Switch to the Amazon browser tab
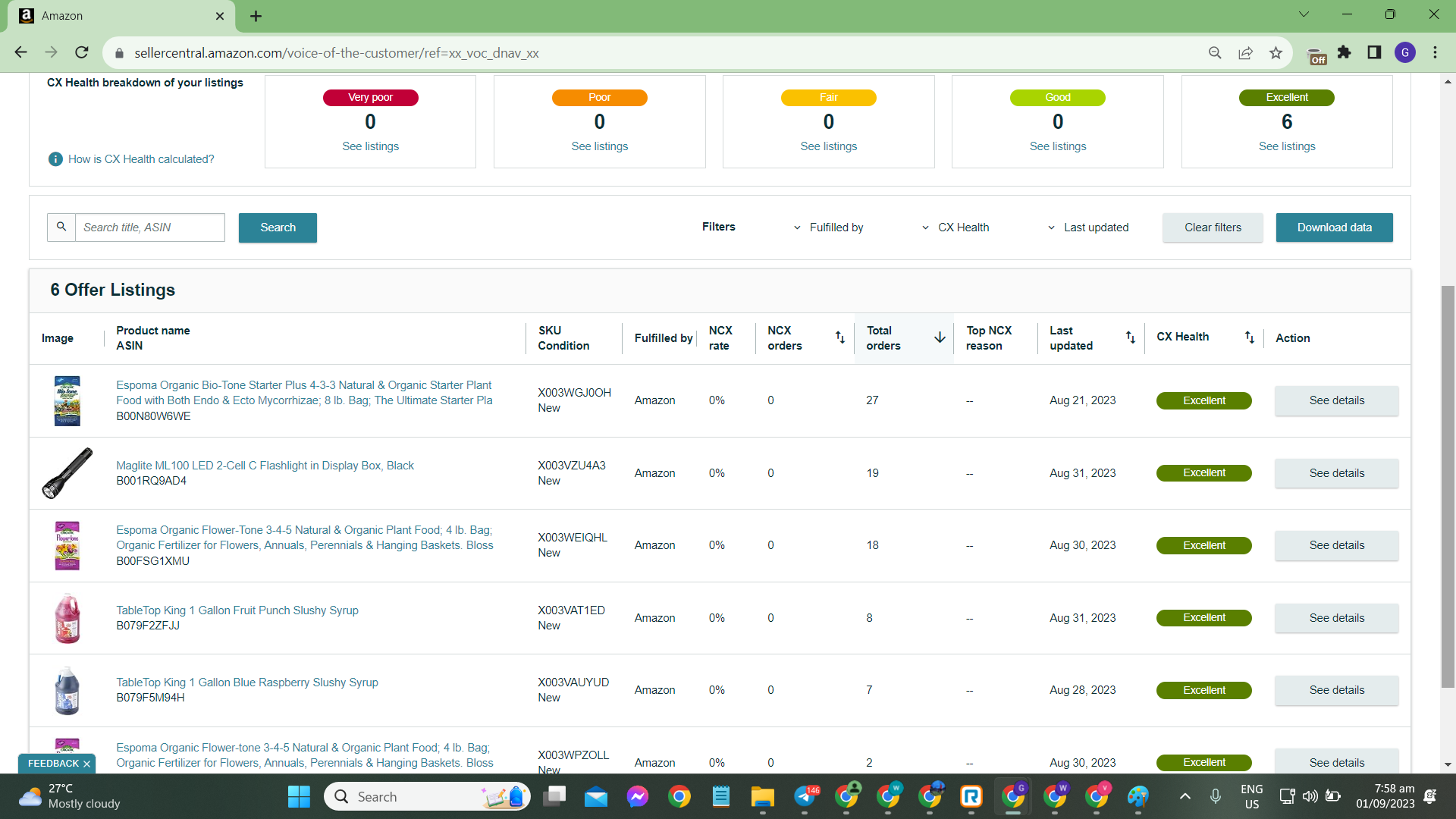Viewport: 1456px width, 819px height. coord(121,16)
